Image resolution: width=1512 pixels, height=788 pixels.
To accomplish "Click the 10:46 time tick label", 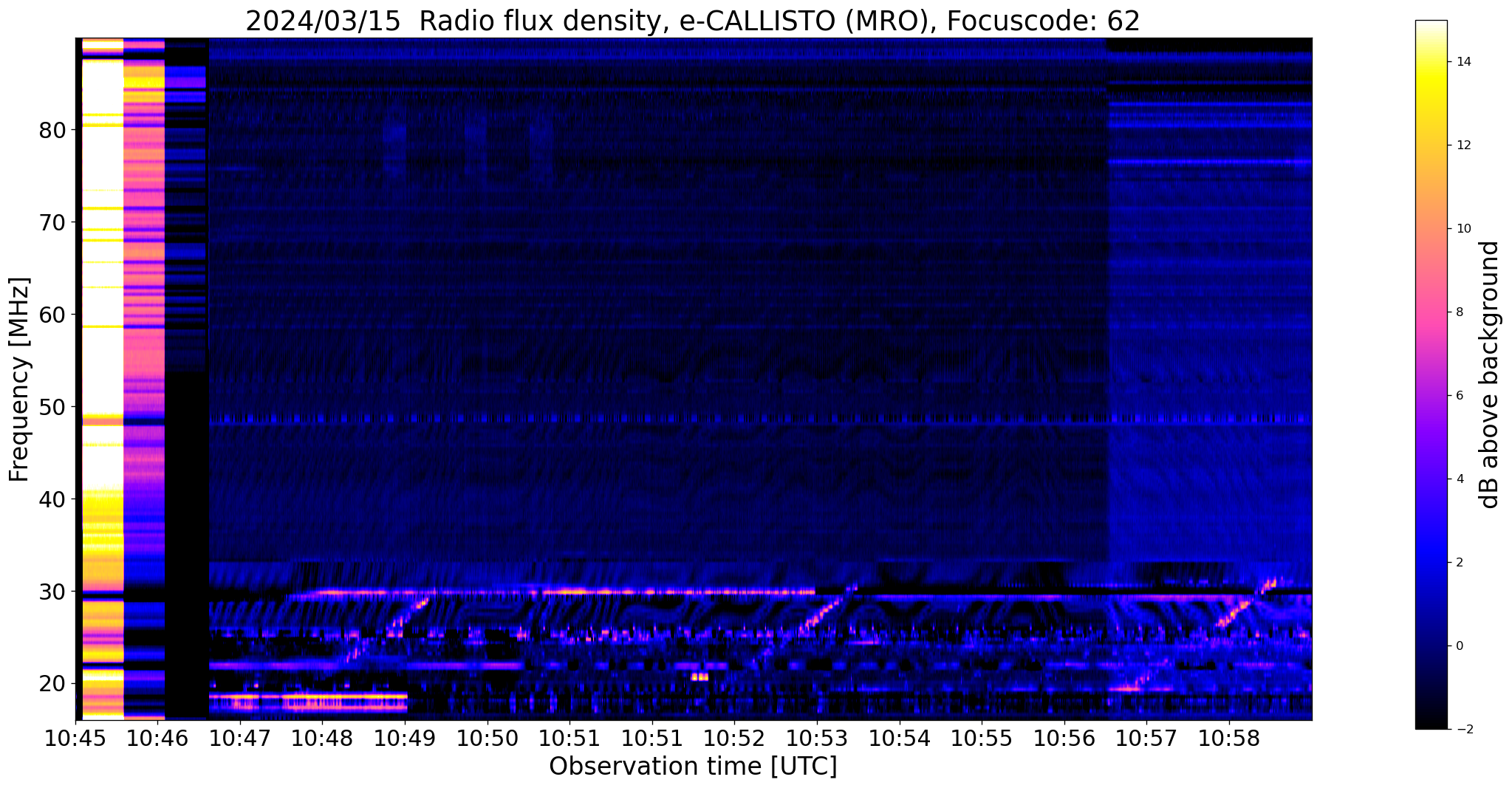I will 158,738.
